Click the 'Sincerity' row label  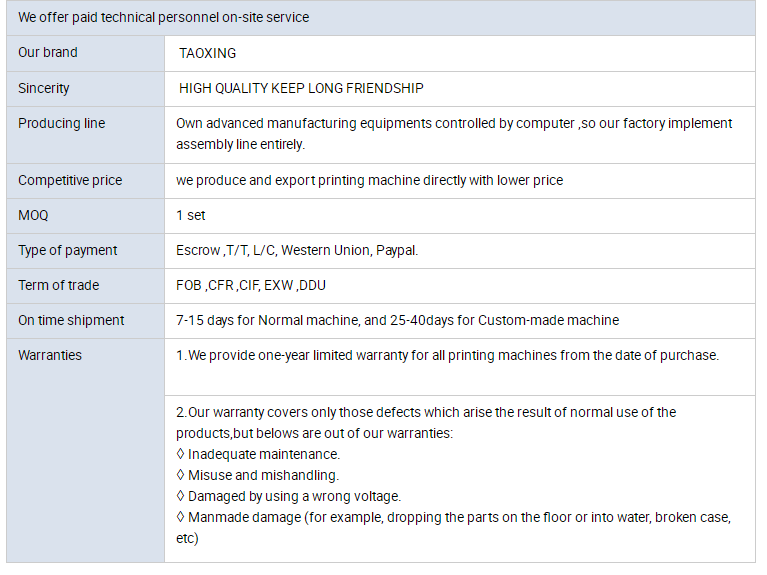[x=44, y=88]
